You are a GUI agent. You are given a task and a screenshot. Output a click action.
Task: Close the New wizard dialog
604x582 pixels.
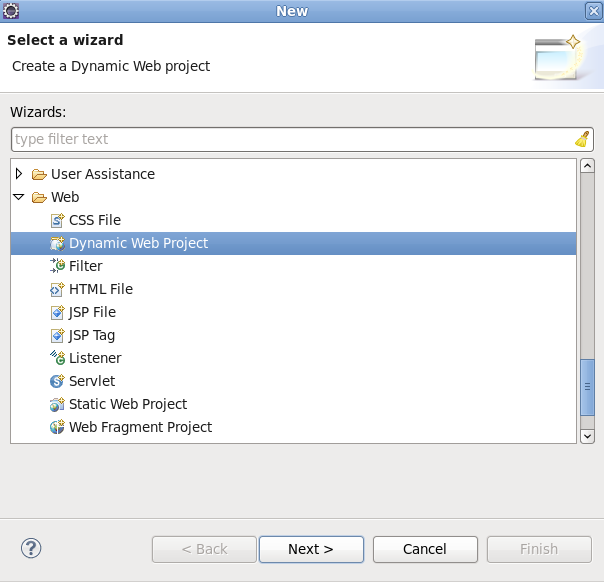pos(594,11)
